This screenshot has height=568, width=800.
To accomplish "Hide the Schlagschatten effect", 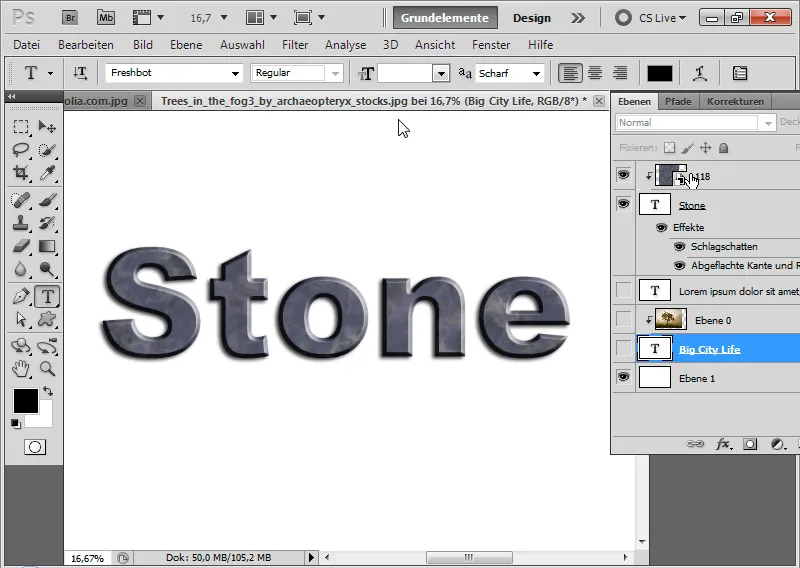I will click(679, 247).
